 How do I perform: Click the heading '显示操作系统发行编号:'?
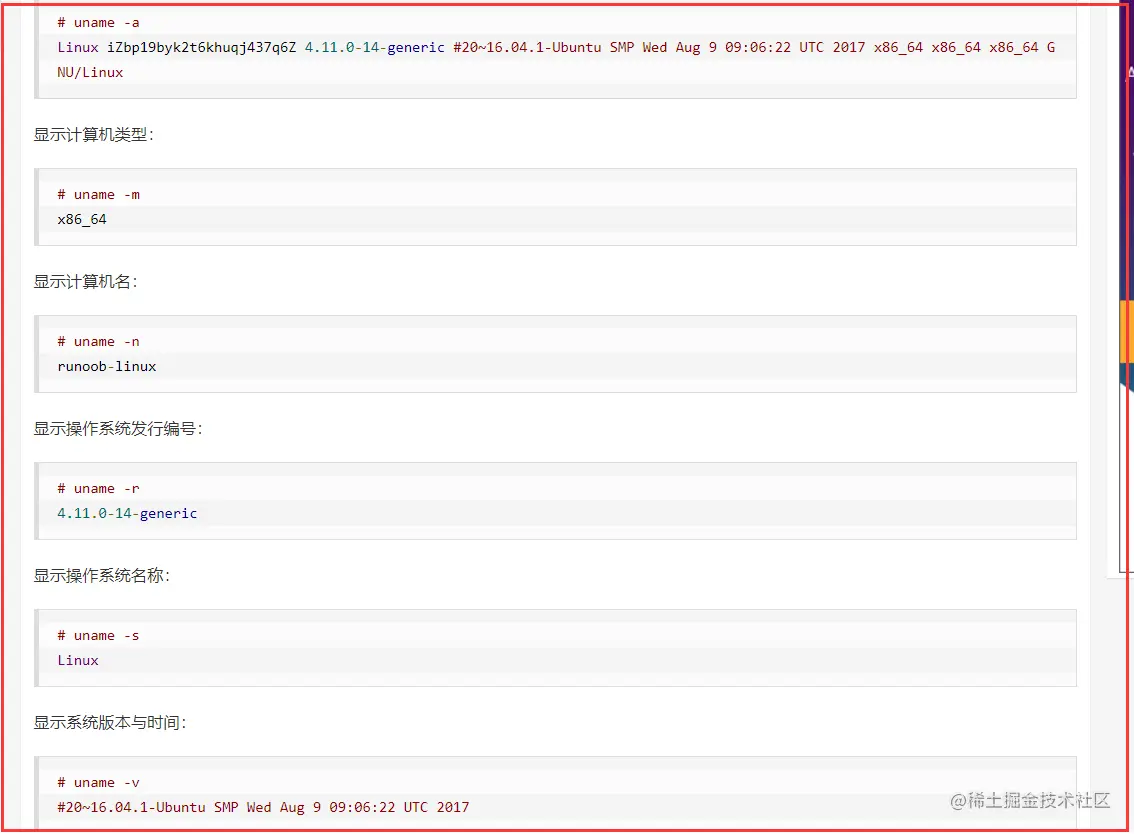118,428
